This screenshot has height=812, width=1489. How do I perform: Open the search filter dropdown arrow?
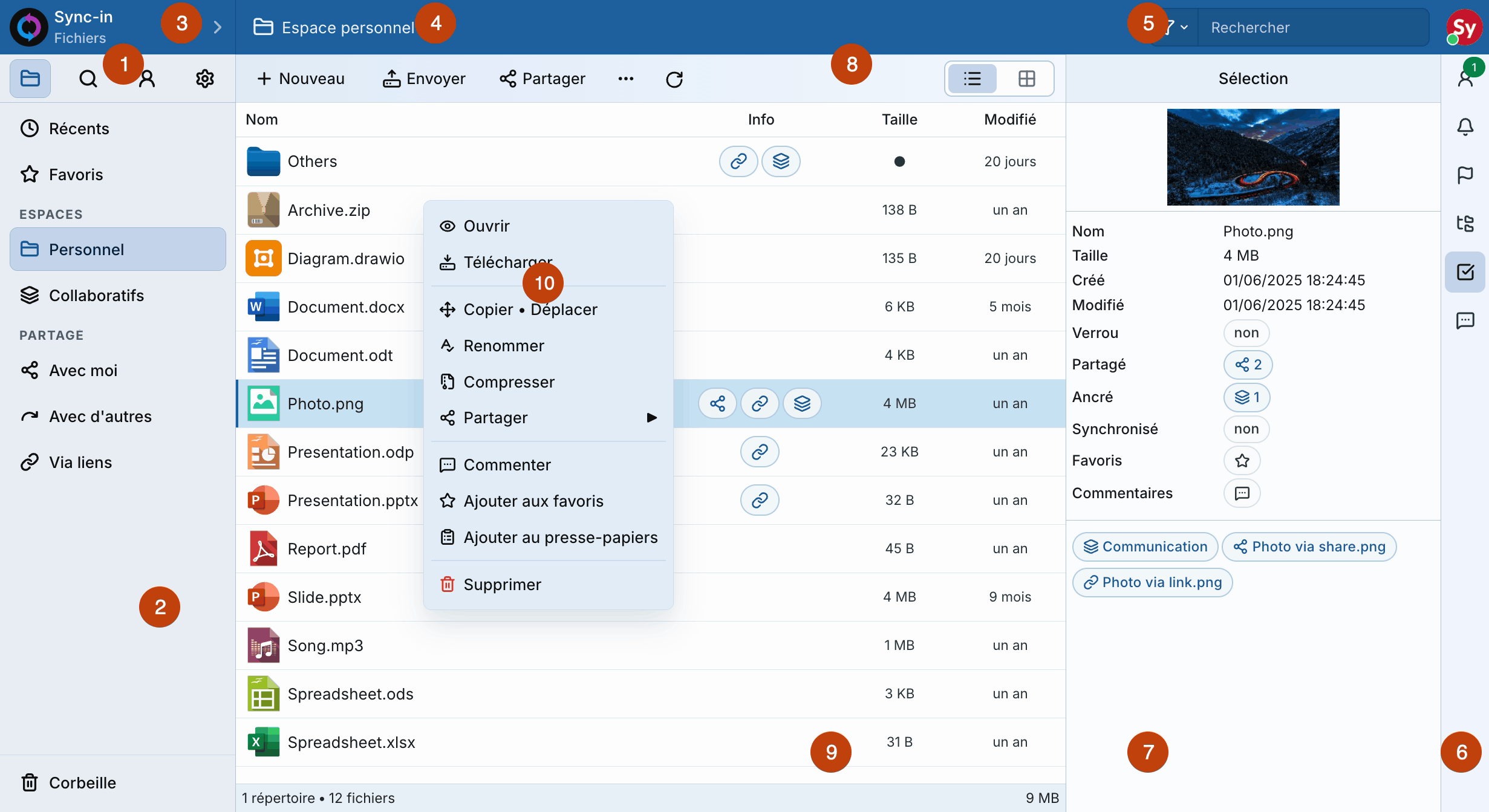pos(1184,28)
